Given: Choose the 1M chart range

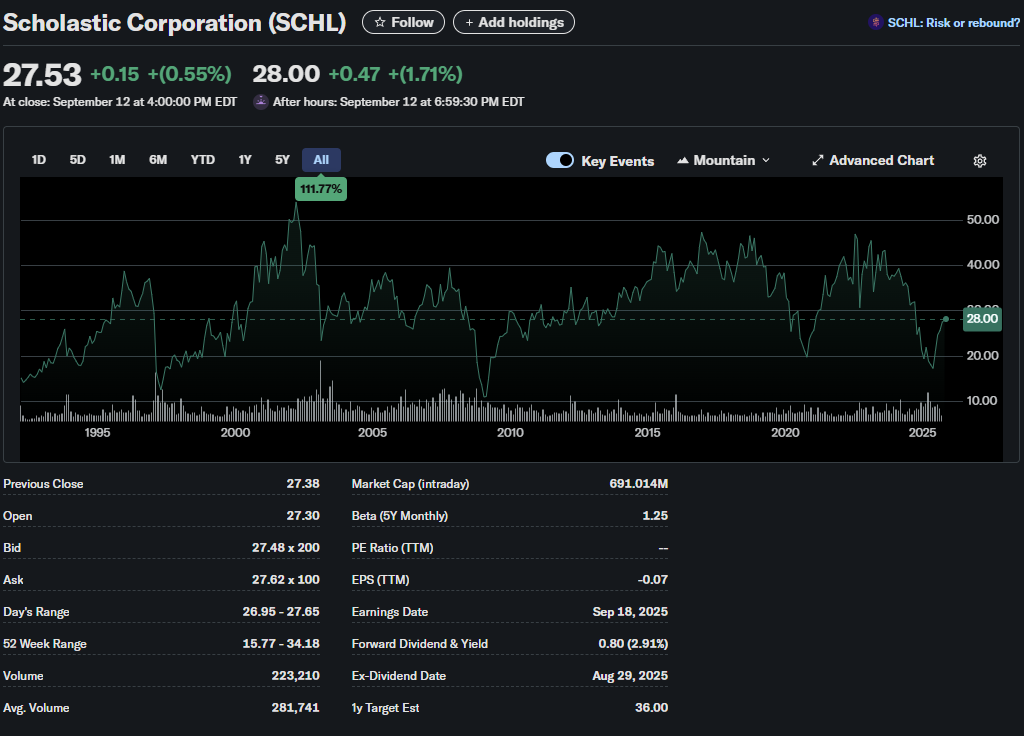Looking at the screenshot, I should pos(117,160).
